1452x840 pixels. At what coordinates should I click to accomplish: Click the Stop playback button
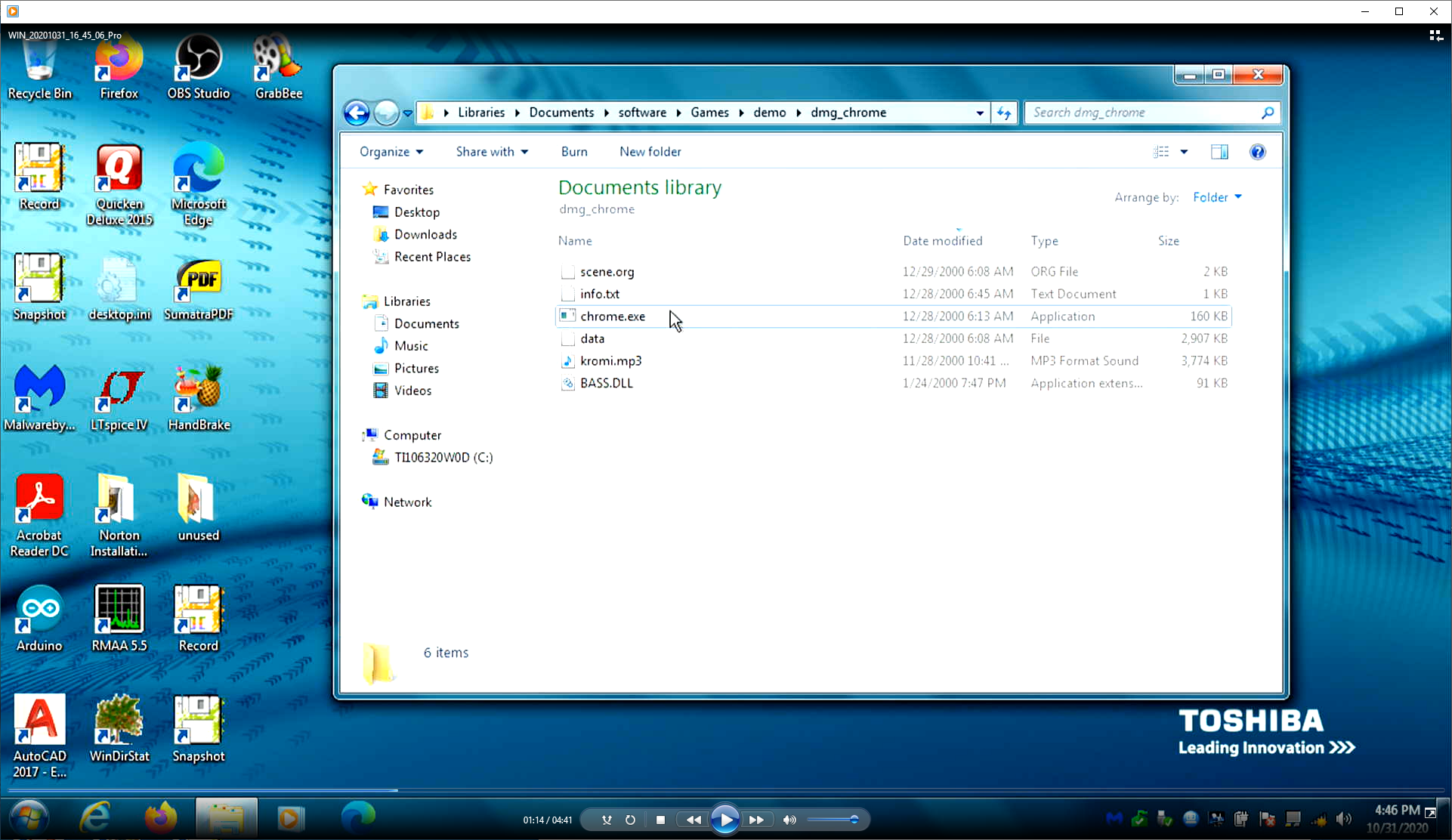click(660, 820)
